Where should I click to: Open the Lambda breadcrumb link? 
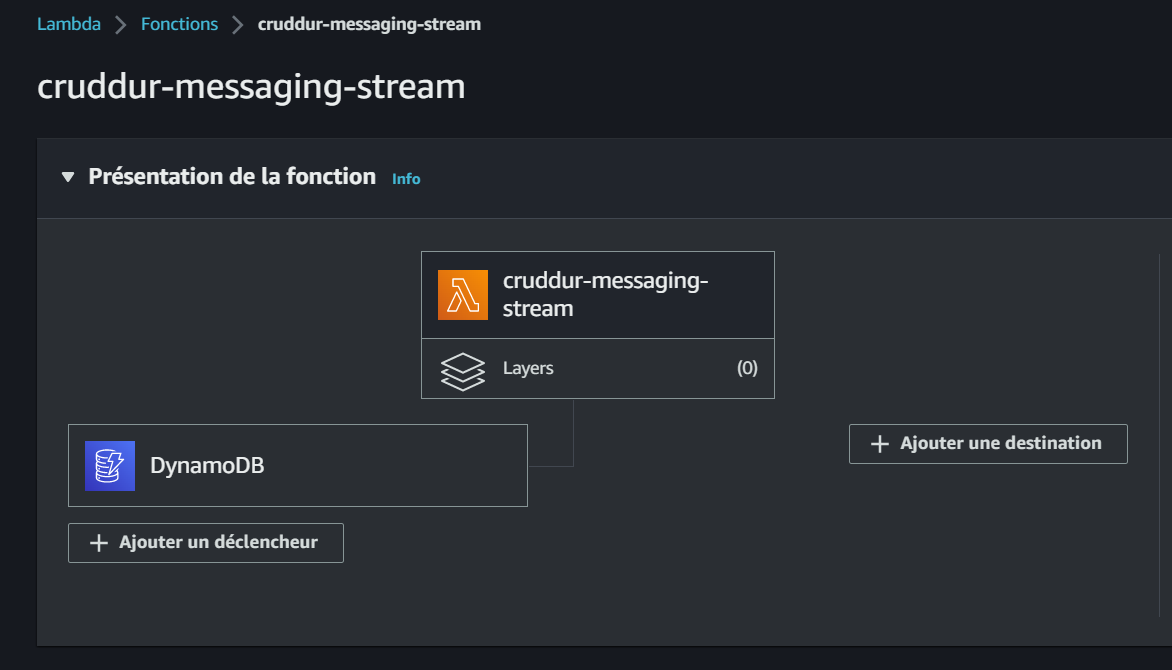coord(69,24)
